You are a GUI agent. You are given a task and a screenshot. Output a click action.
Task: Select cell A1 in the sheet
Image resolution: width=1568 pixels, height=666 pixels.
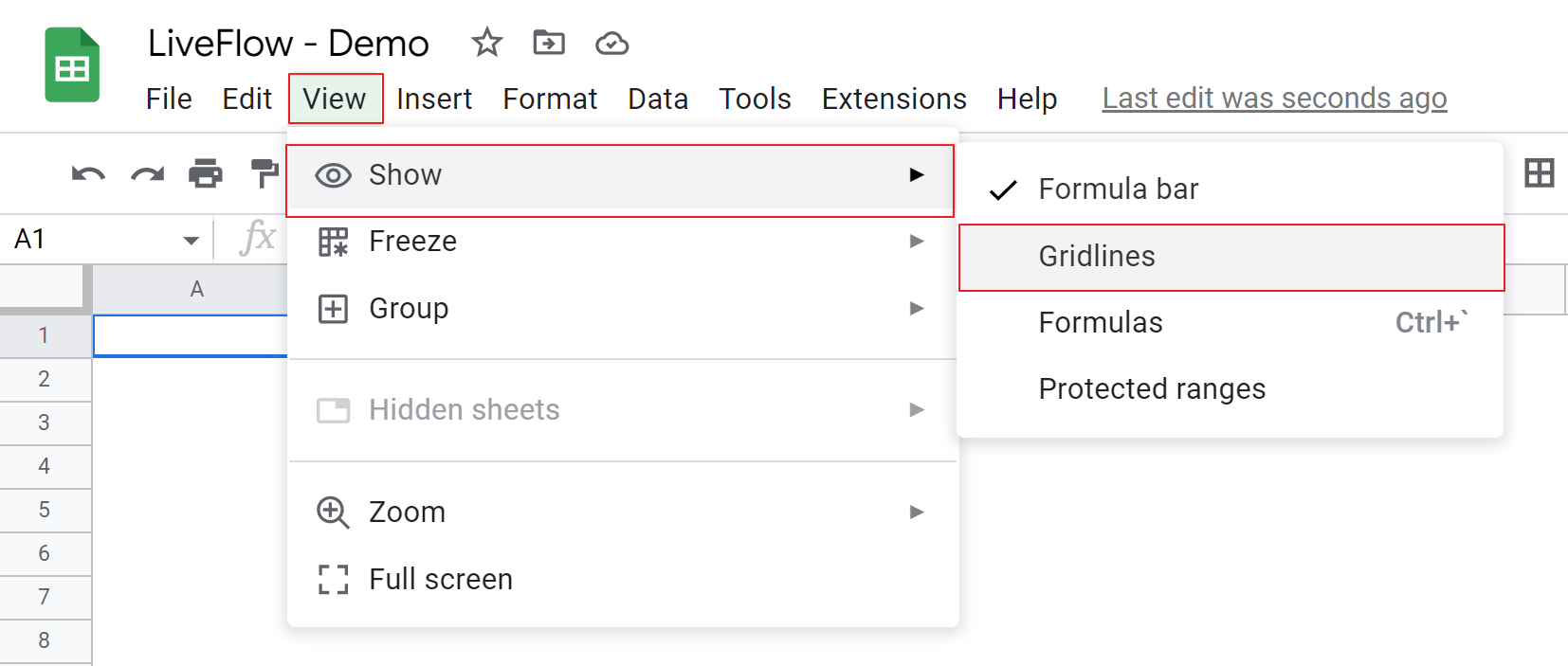[x=190, y=335]
